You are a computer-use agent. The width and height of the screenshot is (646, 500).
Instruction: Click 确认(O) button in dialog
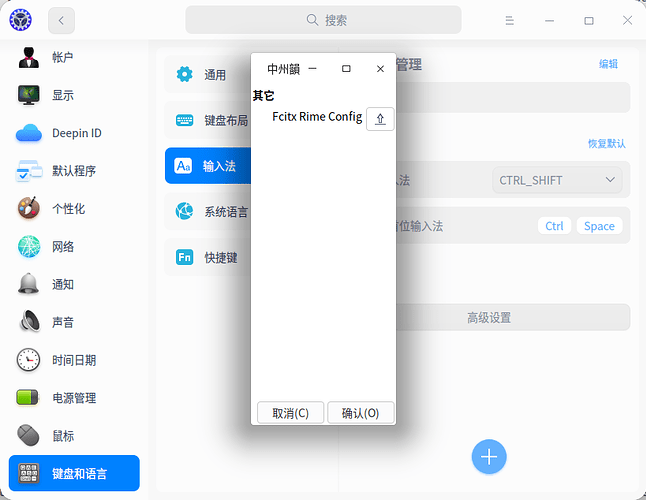click(x=360, y=413)
